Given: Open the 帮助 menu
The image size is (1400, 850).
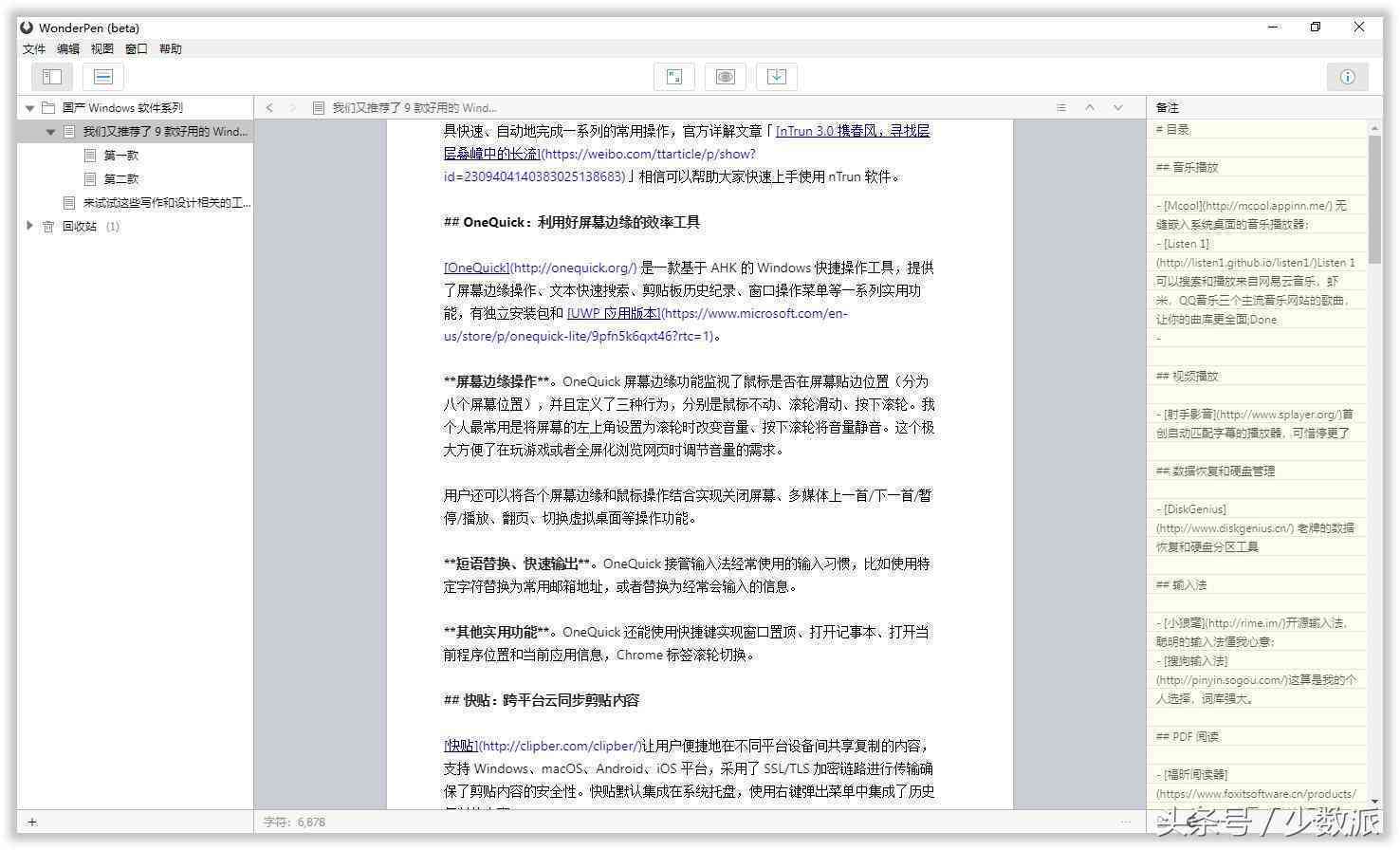Looking at the screenshot, I should click(x=171, y=49).
